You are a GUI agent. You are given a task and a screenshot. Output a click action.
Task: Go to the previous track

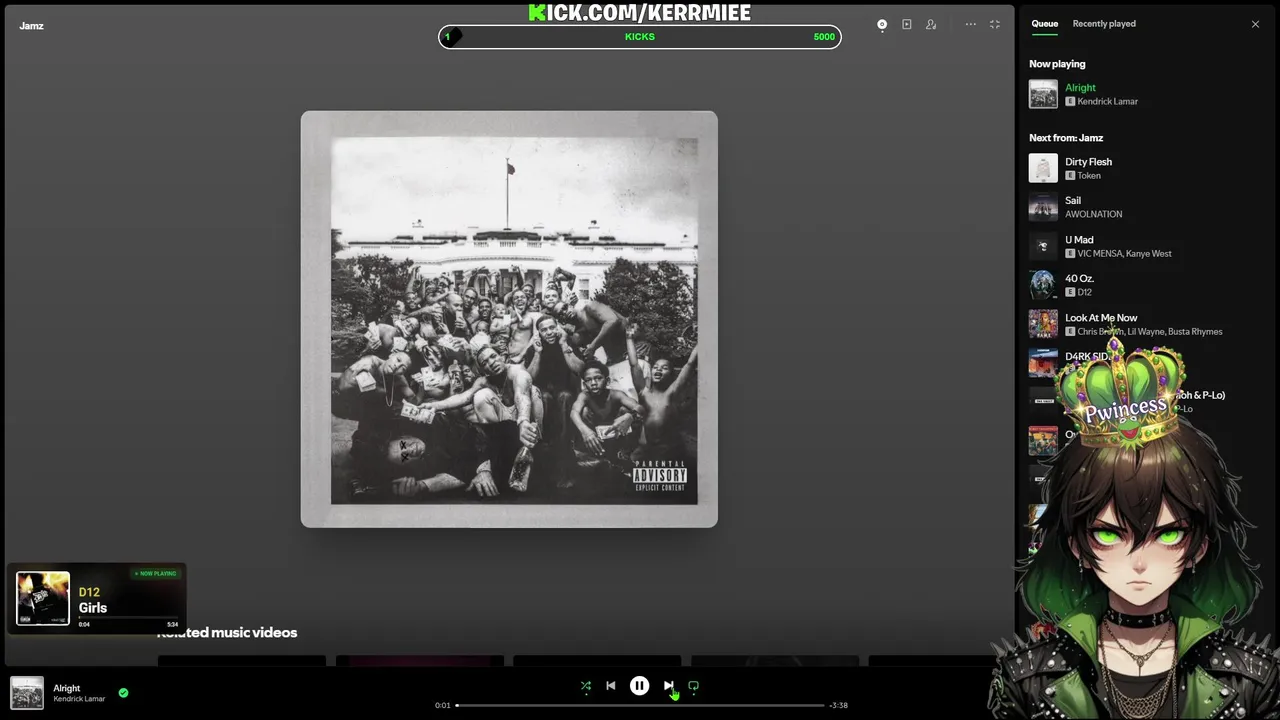click(x=611, y=686)
